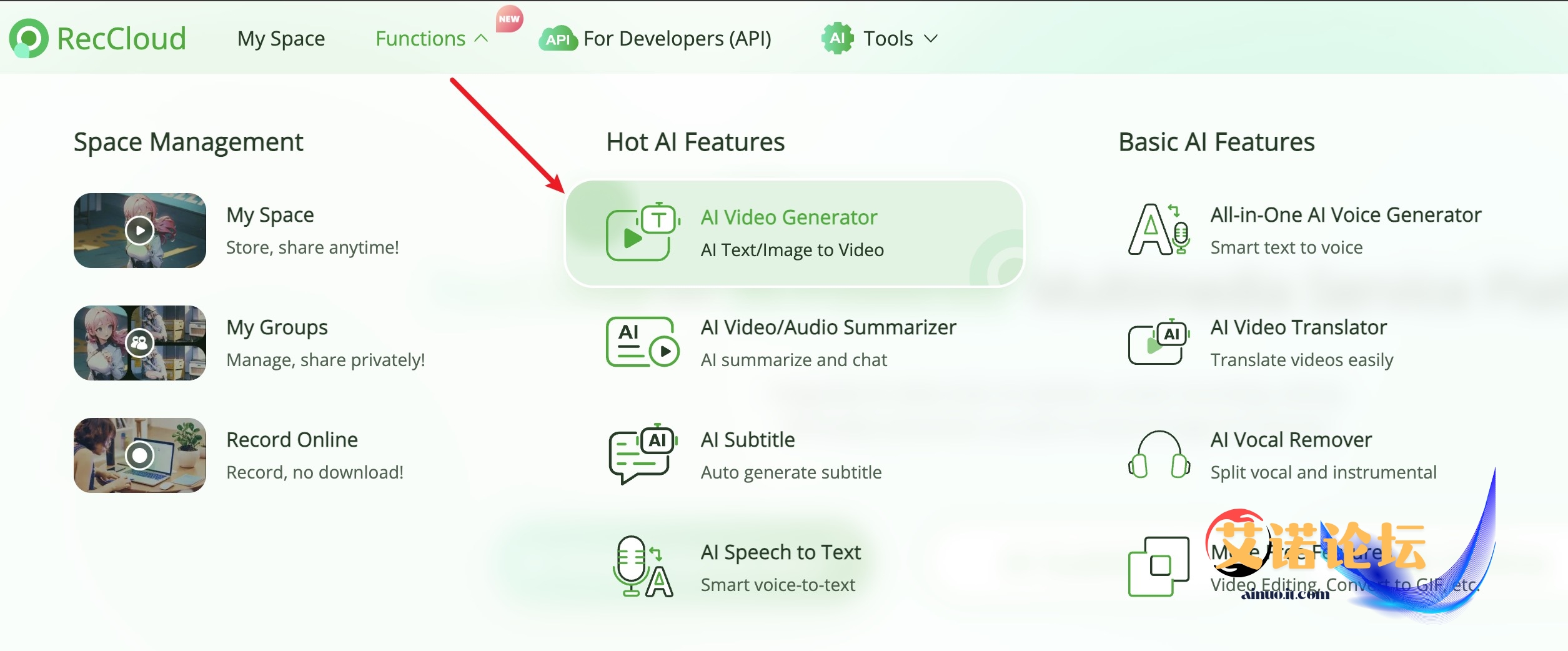1568x651 pixels.
Task: Click the AI Subtitle chat-bubble icon
Action: point(643,454)
